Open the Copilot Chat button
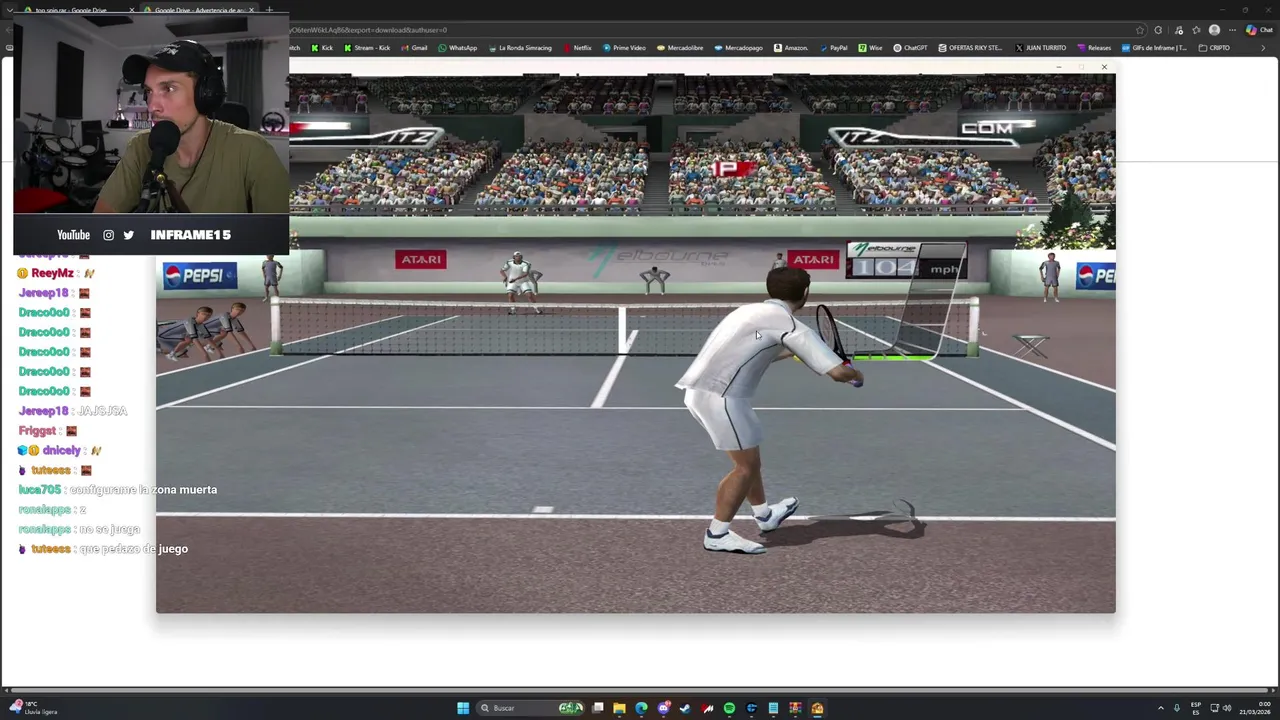 tap(1259, 30)
